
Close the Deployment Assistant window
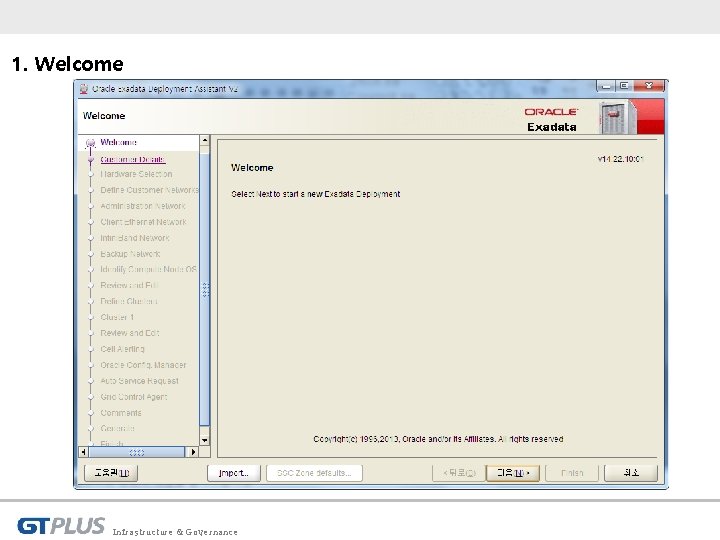pos(648,86)
